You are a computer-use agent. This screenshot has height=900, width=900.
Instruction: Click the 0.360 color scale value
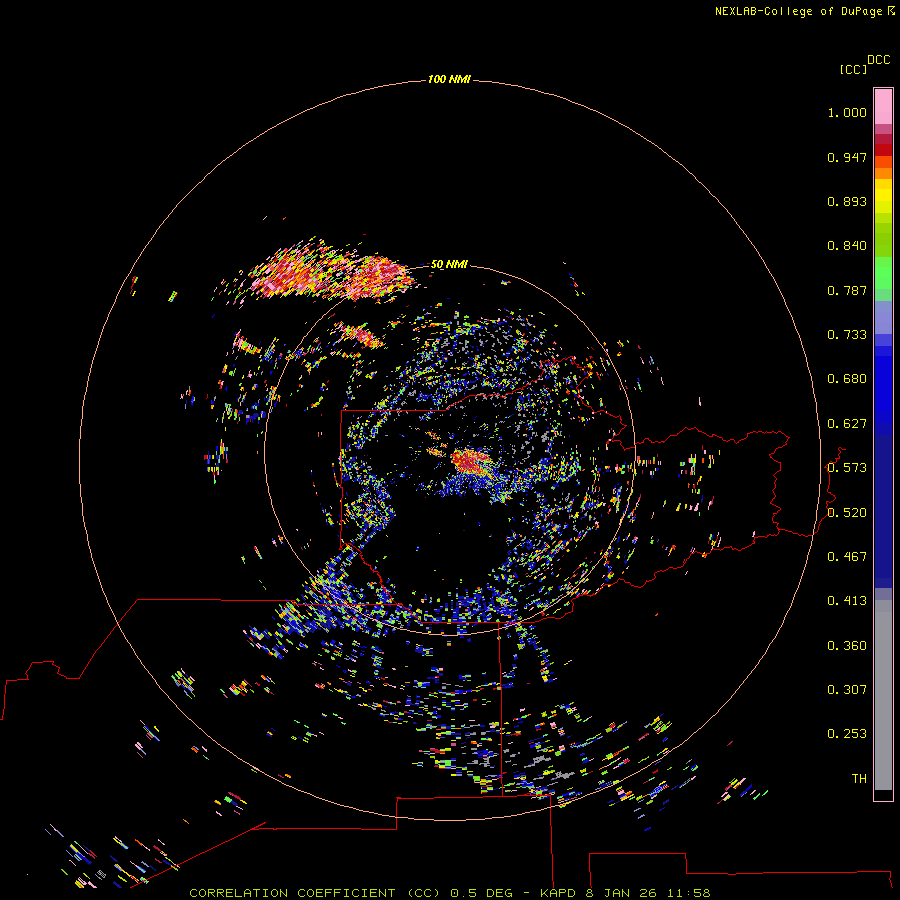point(847,646)
